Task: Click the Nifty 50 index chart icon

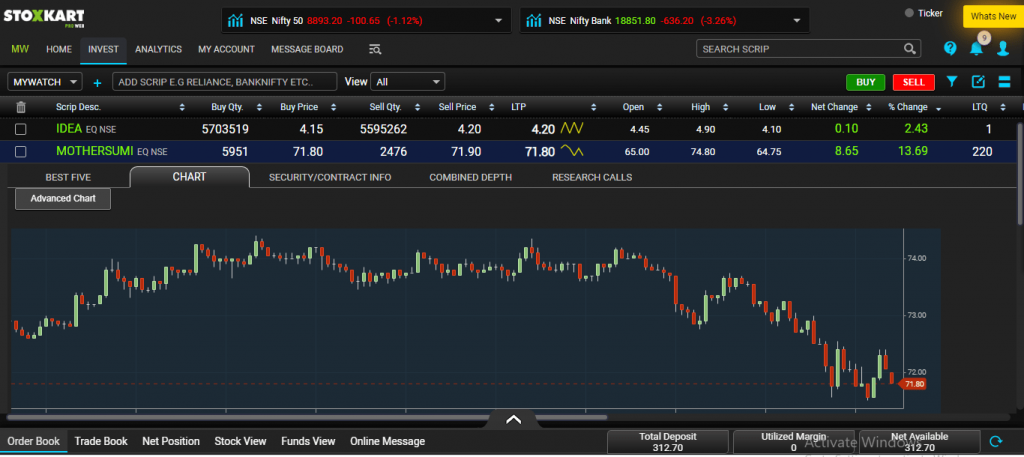Action: coord(236,21)
